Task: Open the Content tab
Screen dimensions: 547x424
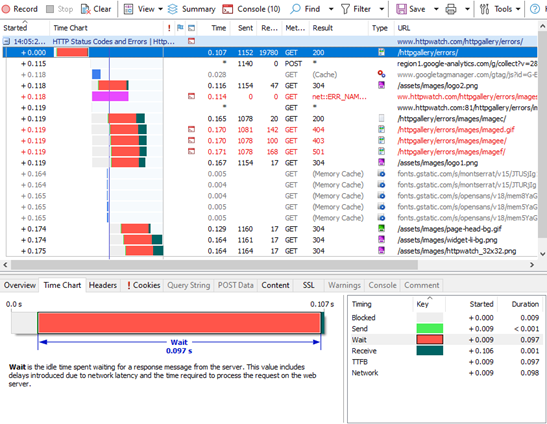Action: (275, 285)
